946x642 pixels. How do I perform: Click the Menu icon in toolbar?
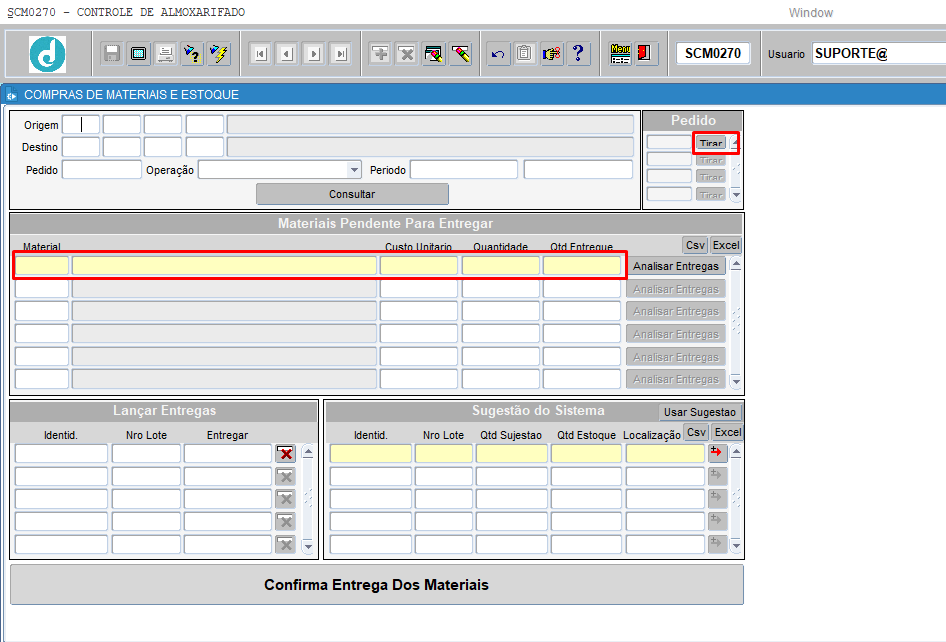pyautogui.click(x=620, y=54)
